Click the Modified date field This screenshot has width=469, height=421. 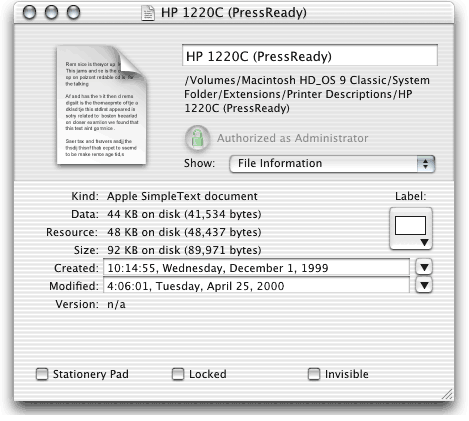(256, 286)
